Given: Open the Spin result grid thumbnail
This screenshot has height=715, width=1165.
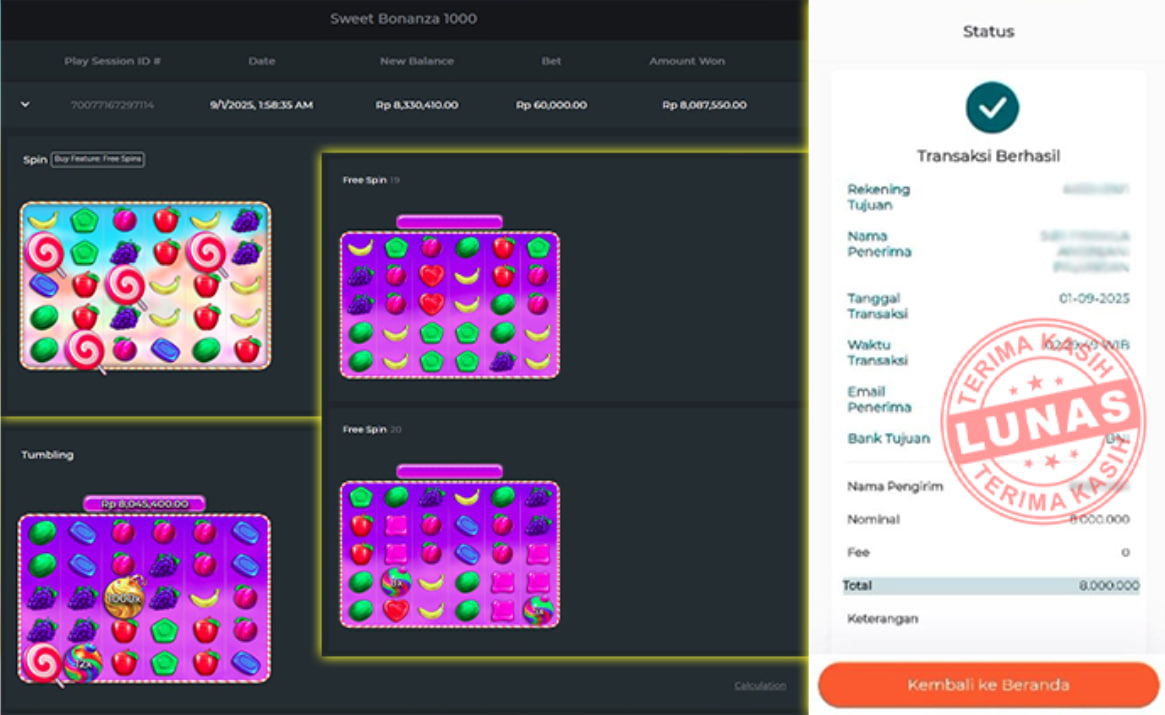Looking at the screenshot, I should coord(145,286).
